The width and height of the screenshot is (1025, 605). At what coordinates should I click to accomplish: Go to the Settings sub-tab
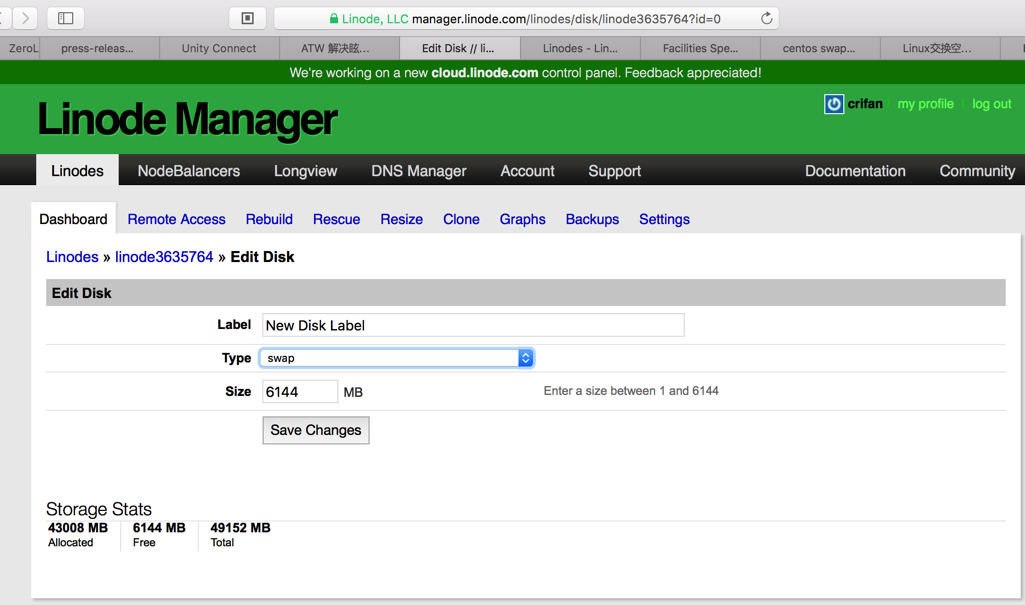pos(664,219)
